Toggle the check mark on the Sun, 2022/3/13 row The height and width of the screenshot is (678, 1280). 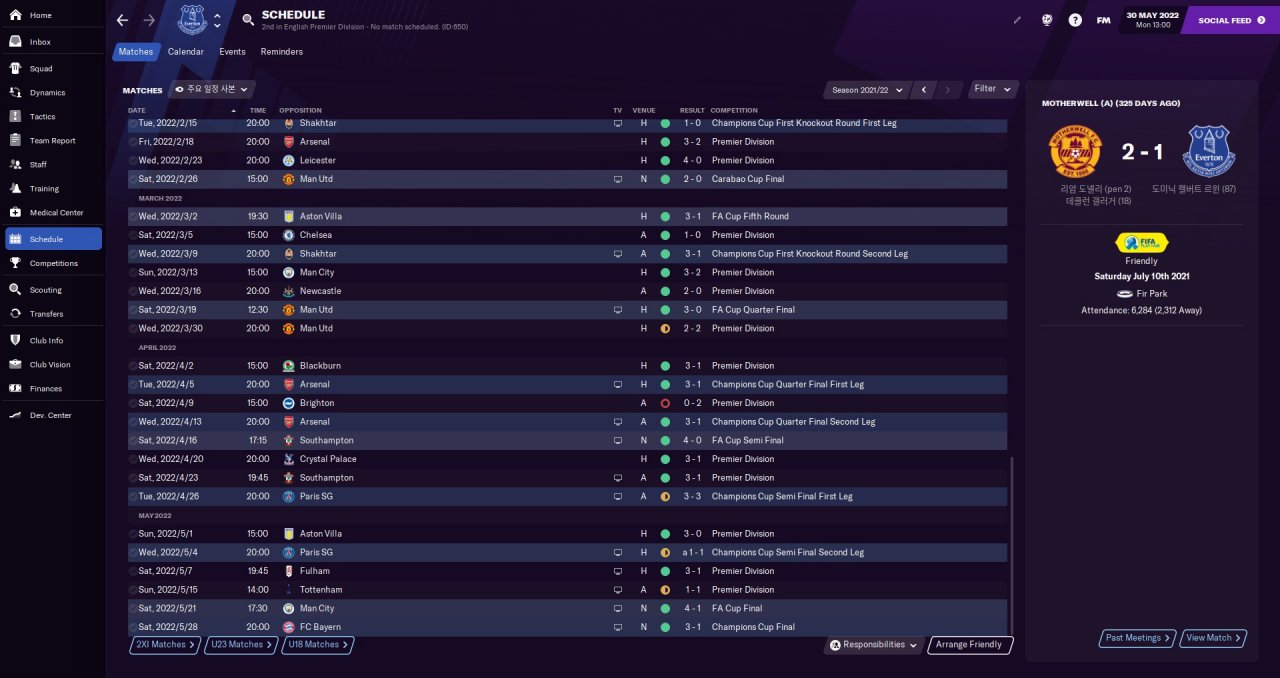[x=133, y=272]
